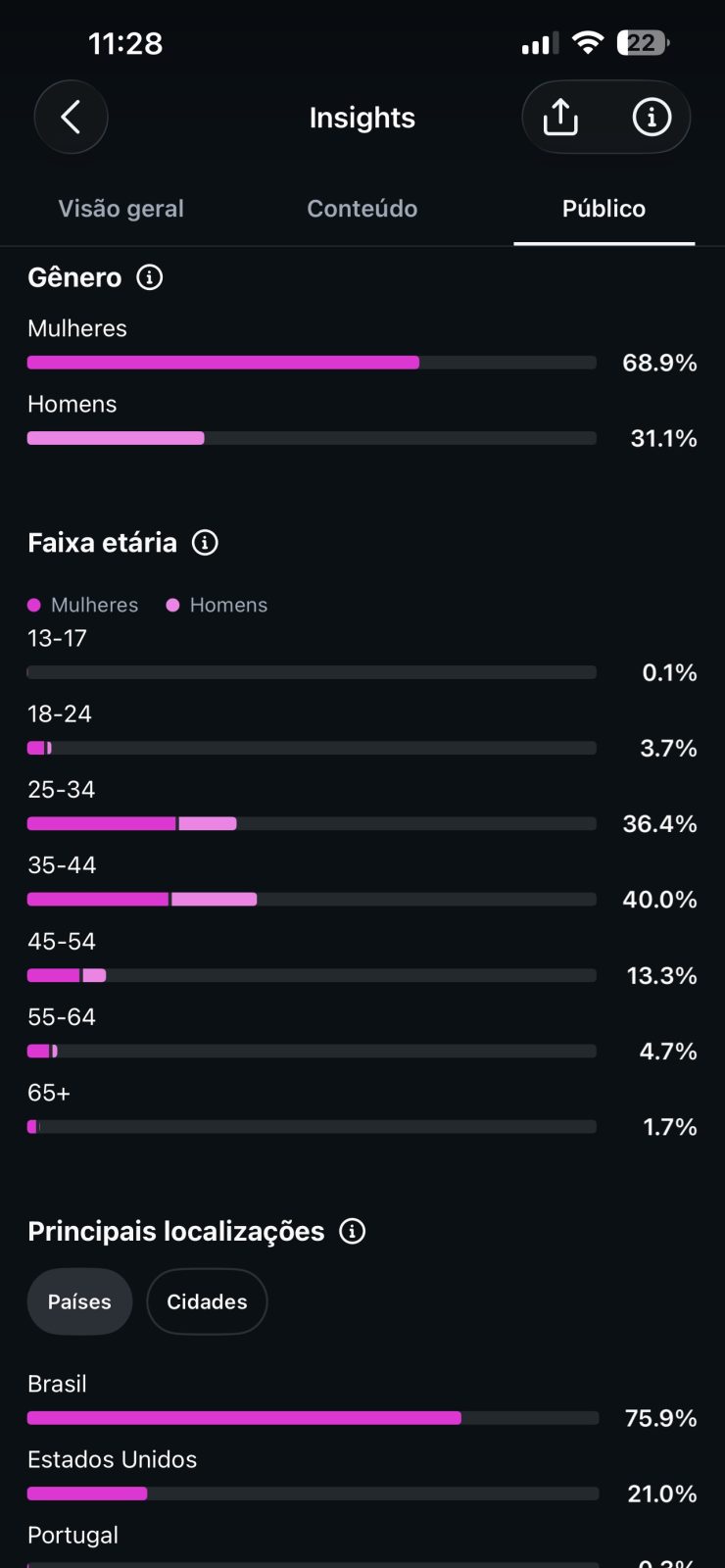The image size is (725, 1568).
Task: Open the Conteúdo tab
Action: pyautogui.click(x=362, y=209)
